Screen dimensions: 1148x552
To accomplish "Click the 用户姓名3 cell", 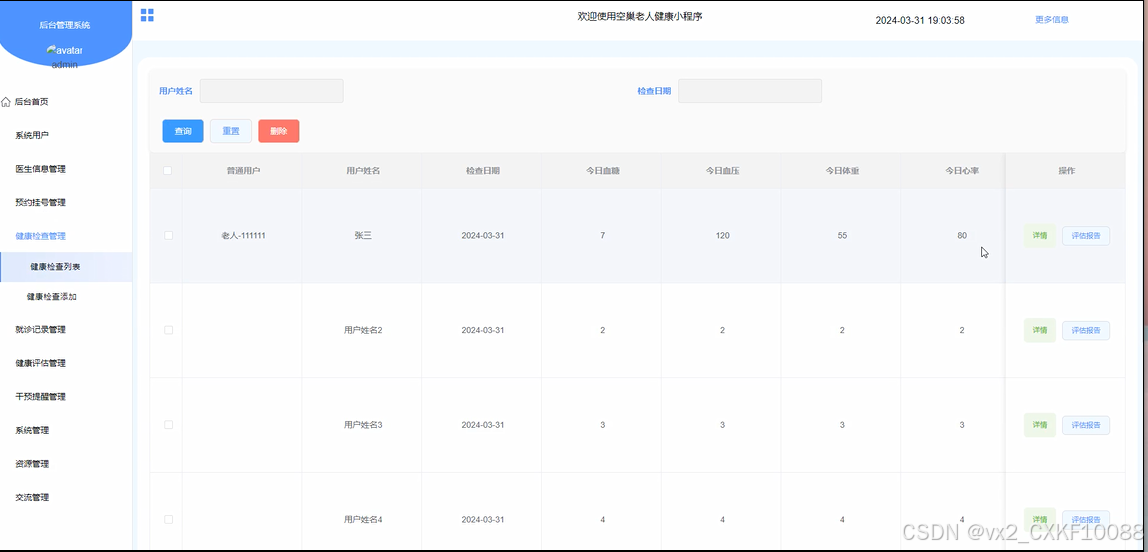I will point(363,425).
